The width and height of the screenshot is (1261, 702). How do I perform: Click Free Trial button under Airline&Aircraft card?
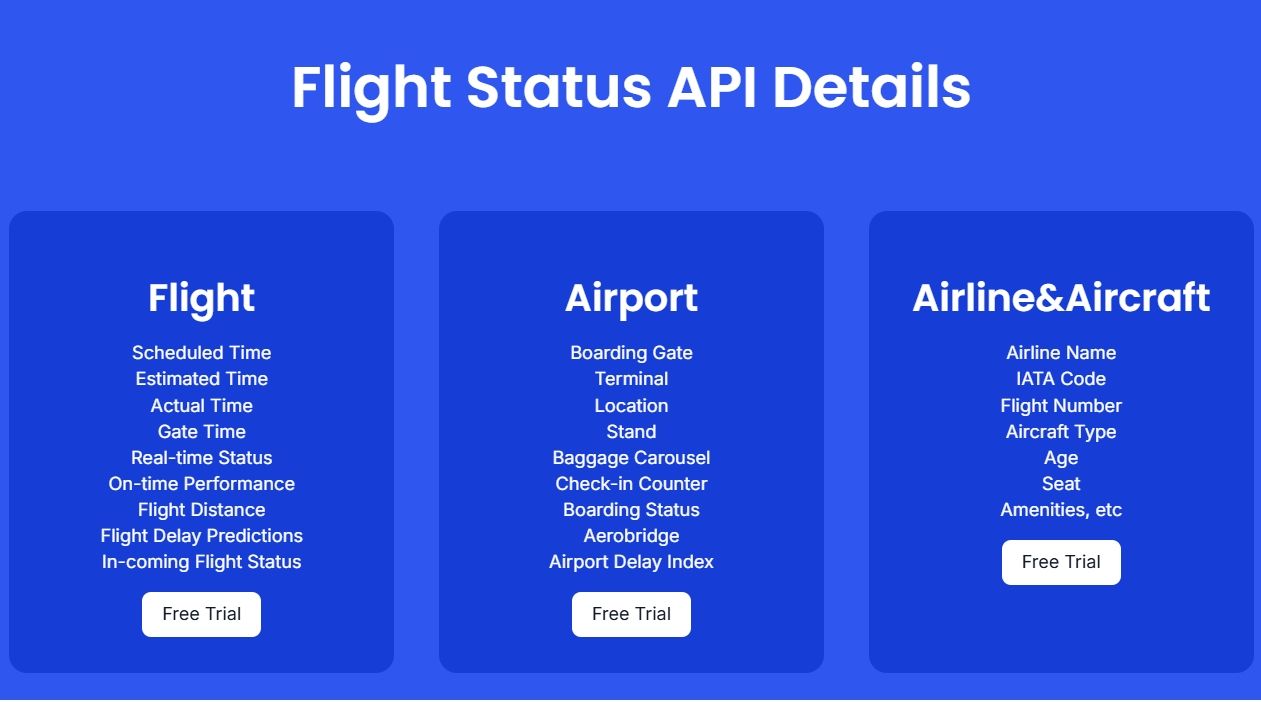(1061, 562)
